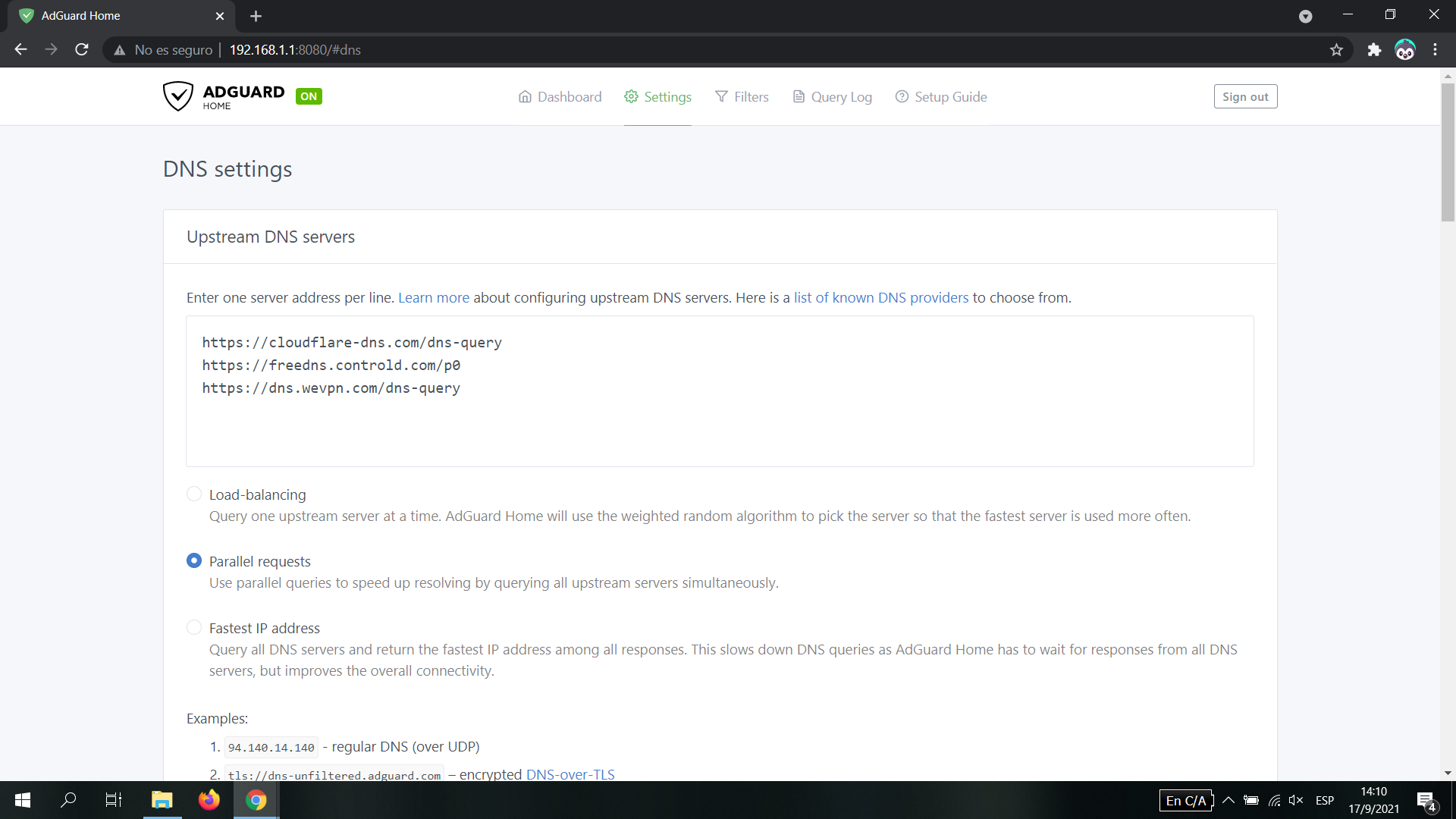Open the list of known DNS providers link
The height and width of the screenshot is (819, 1456).
(880, 298)
